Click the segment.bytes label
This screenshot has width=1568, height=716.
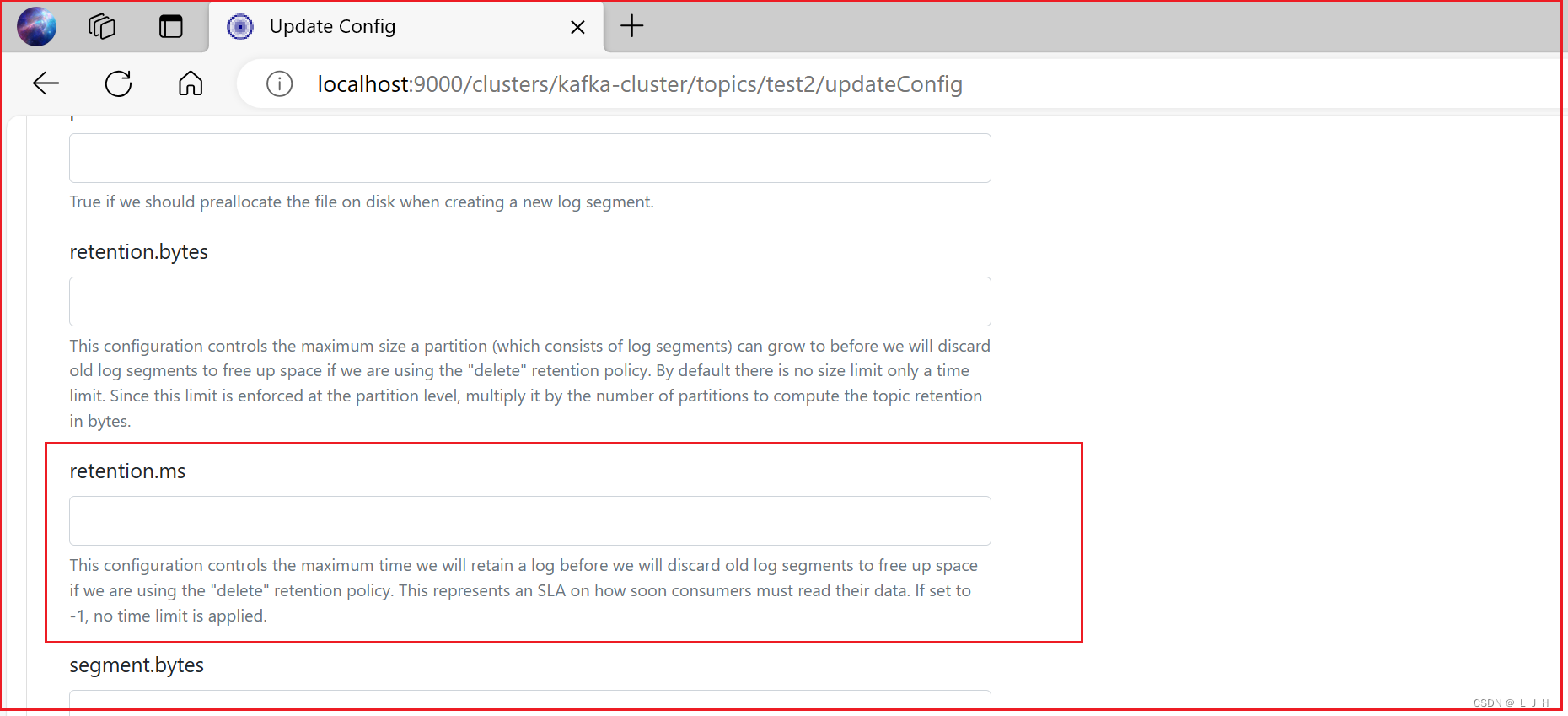pos(137,665)
